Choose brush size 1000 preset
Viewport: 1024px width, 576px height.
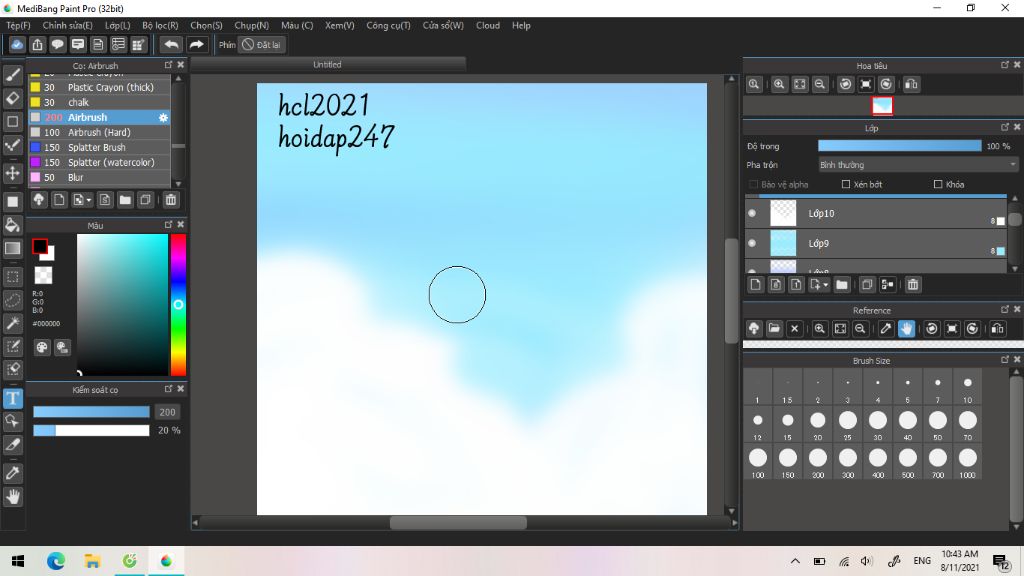click(967, 462)
